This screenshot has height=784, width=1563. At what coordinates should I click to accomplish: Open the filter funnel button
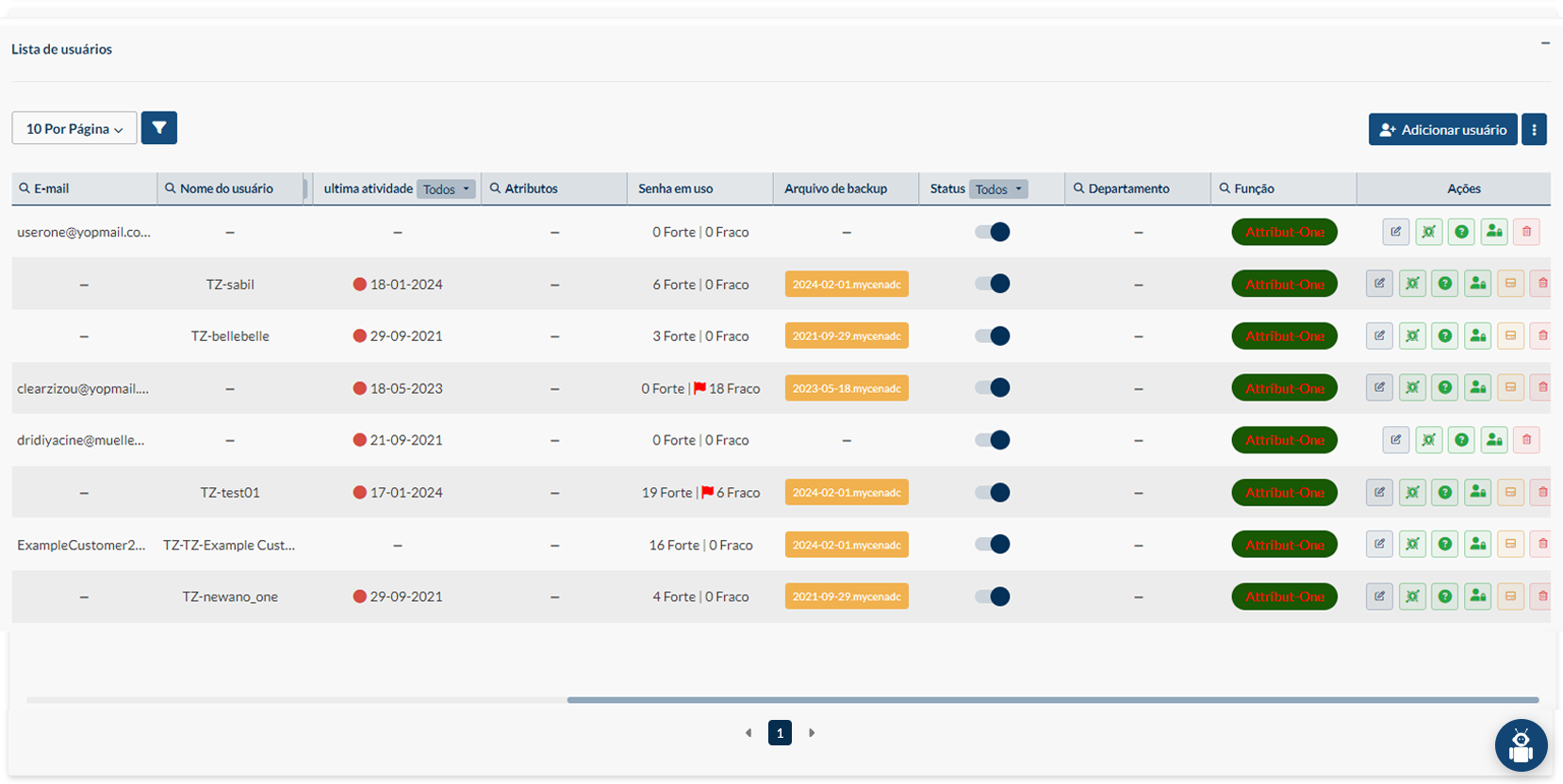[x=159, y=128]
